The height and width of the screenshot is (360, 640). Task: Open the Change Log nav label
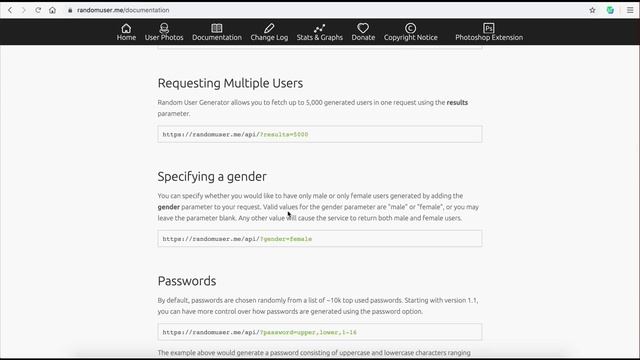tap(269, 38)
